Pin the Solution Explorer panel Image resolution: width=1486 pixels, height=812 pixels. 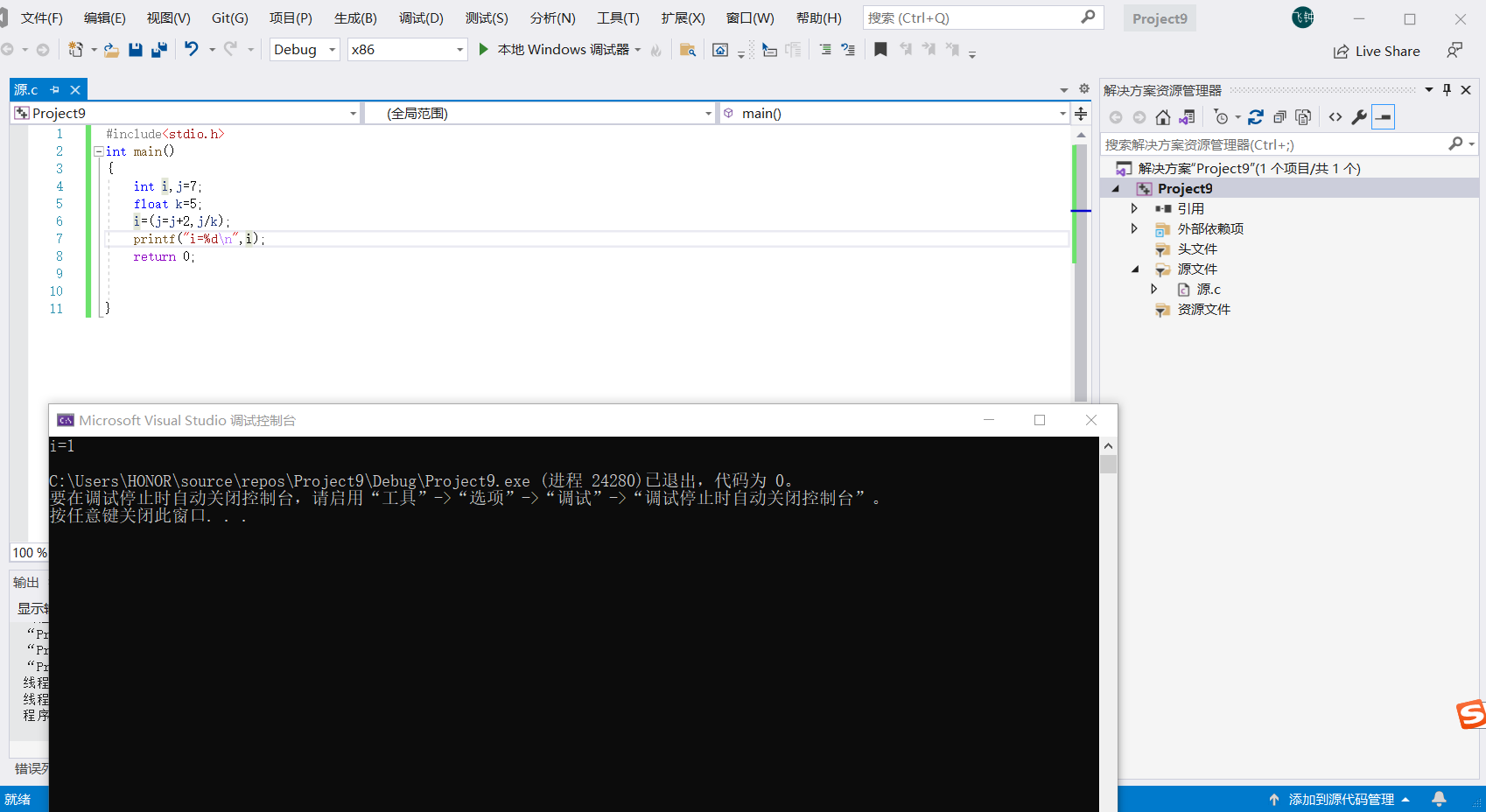pyautogui.click(x=1447, y=90)
